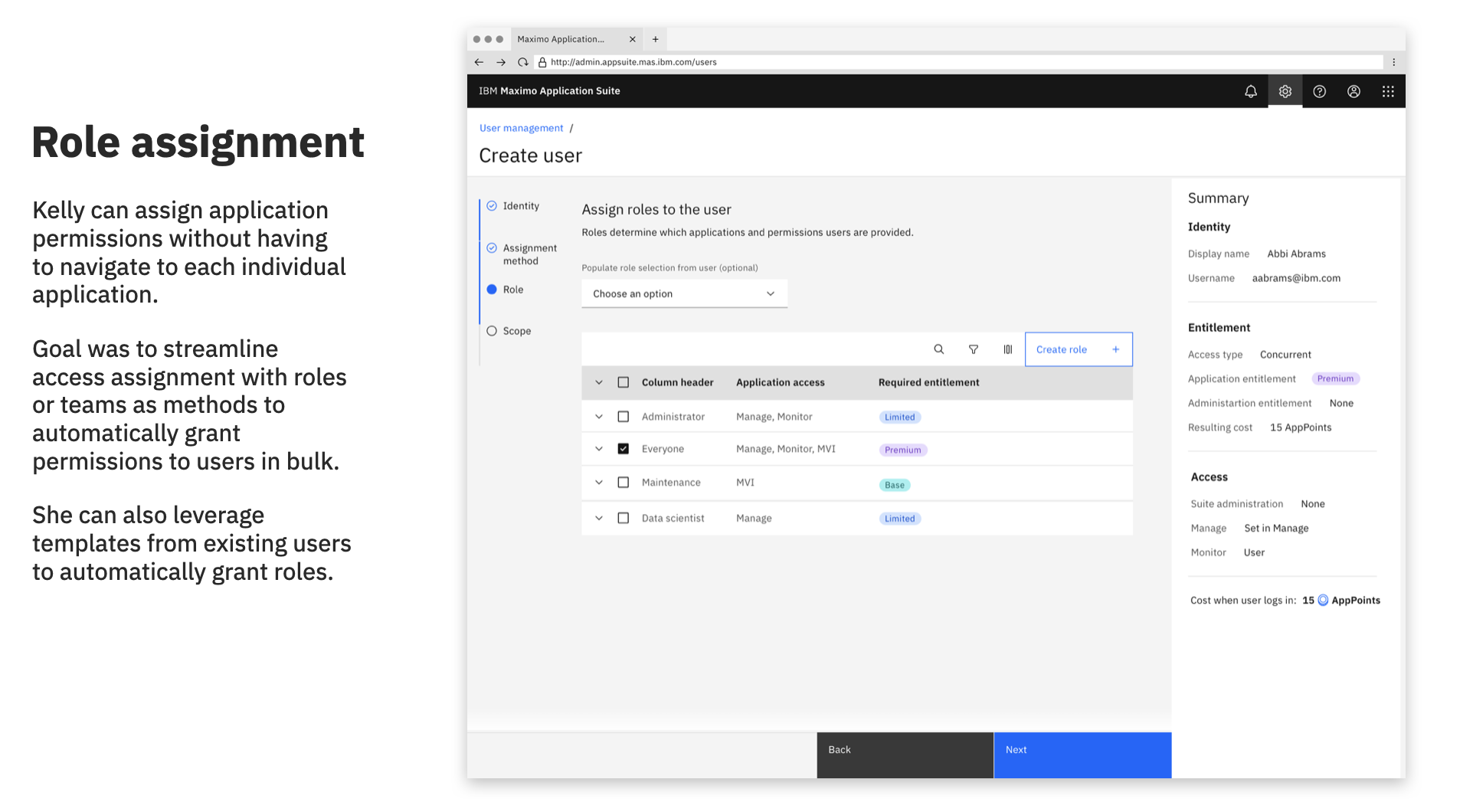Check the Maintenance role checkbox

(623, 483)
